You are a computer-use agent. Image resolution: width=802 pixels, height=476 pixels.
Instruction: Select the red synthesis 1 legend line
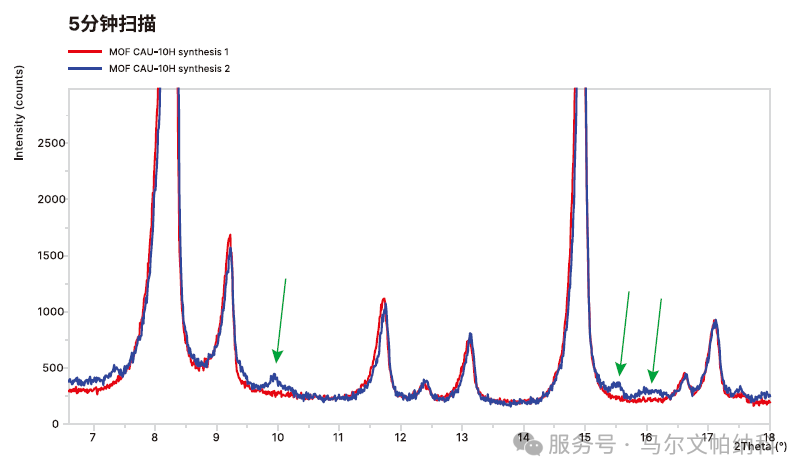85,51
